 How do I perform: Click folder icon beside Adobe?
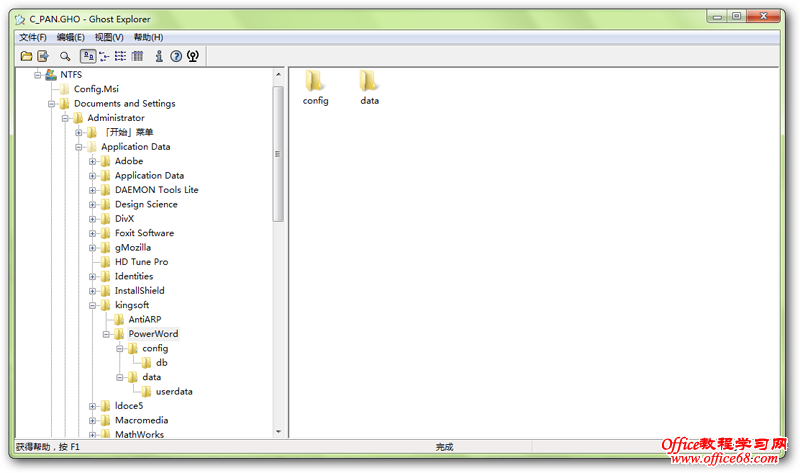click(x=105, y=161)
